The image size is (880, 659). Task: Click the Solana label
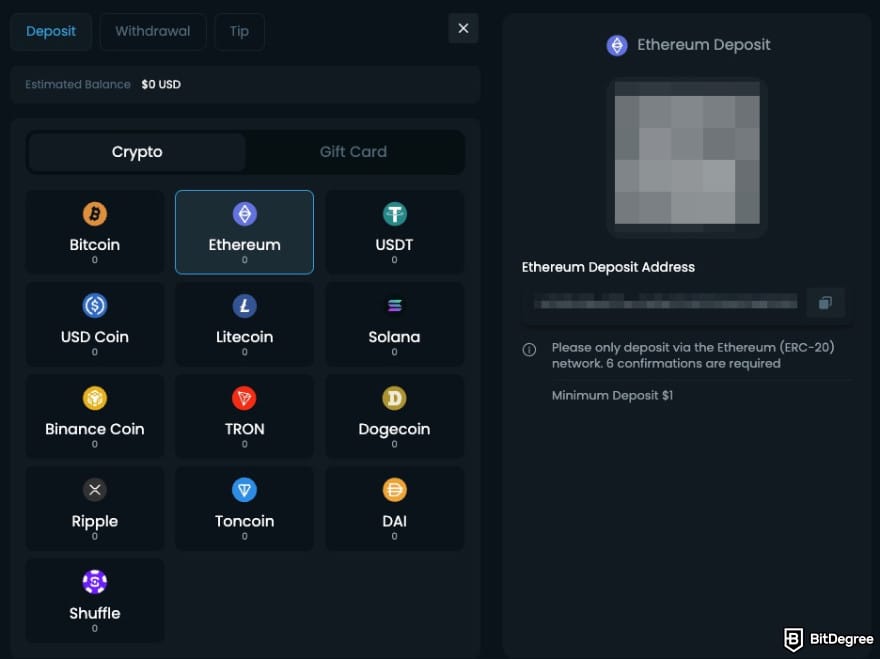click(395, 337)
